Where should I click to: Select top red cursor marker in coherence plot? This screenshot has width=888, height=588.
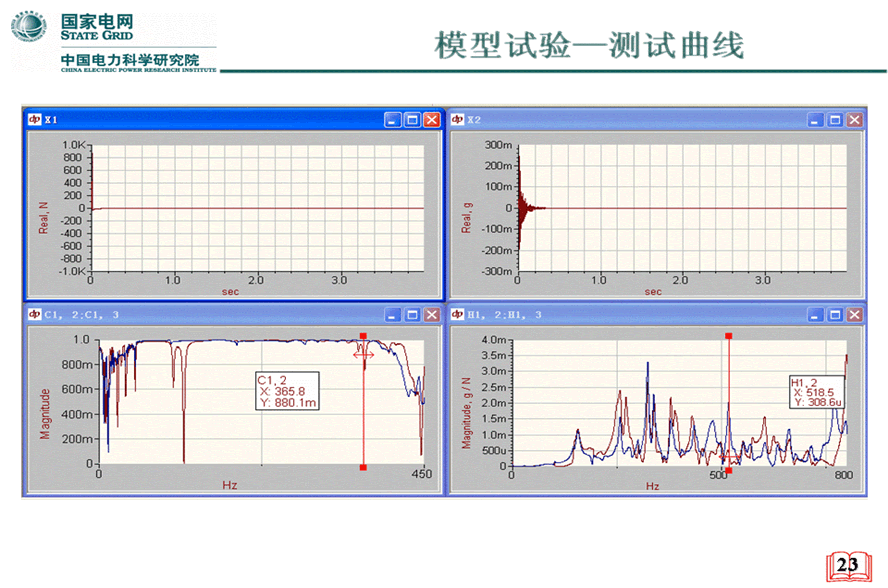click(x=363, y=337)
